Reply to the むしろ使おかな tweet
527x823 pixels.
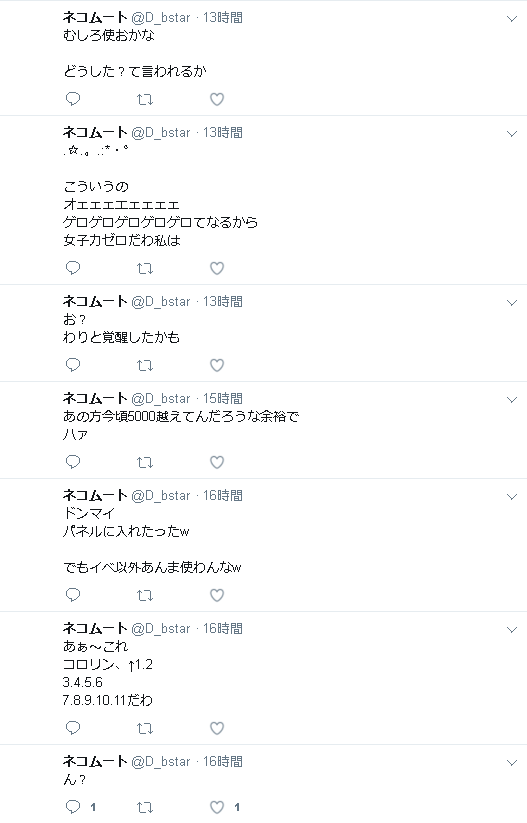(x=73, y=99)
